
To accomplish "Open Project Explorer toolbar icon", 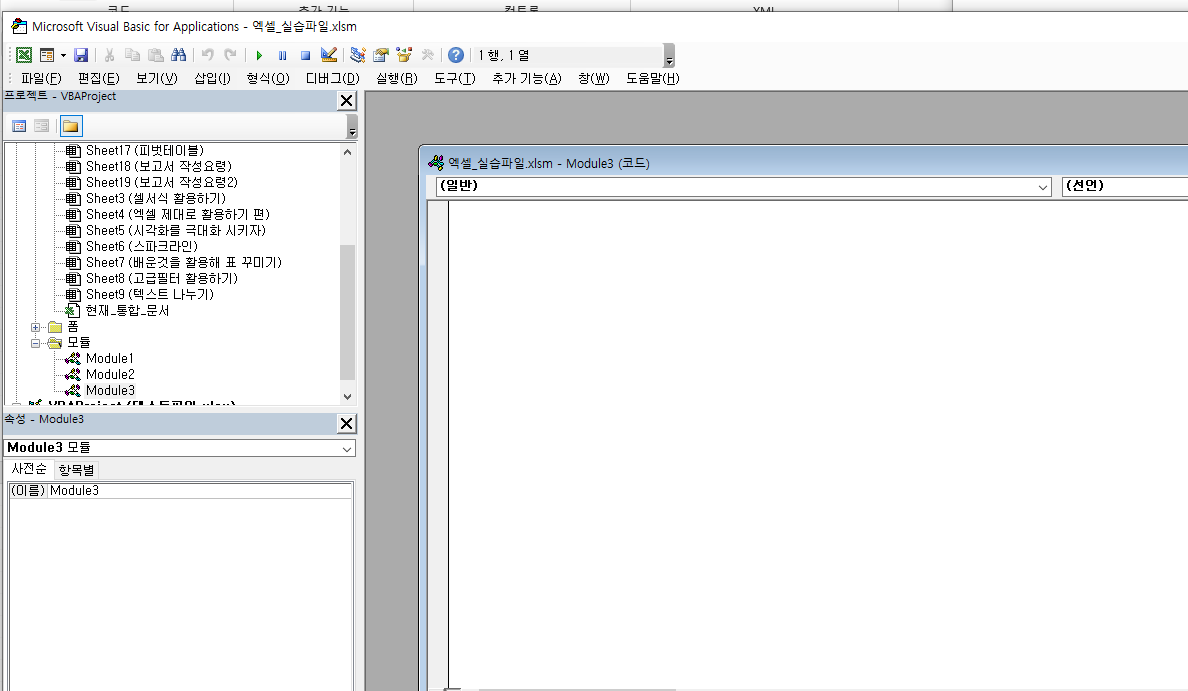I will click(358, 55).
